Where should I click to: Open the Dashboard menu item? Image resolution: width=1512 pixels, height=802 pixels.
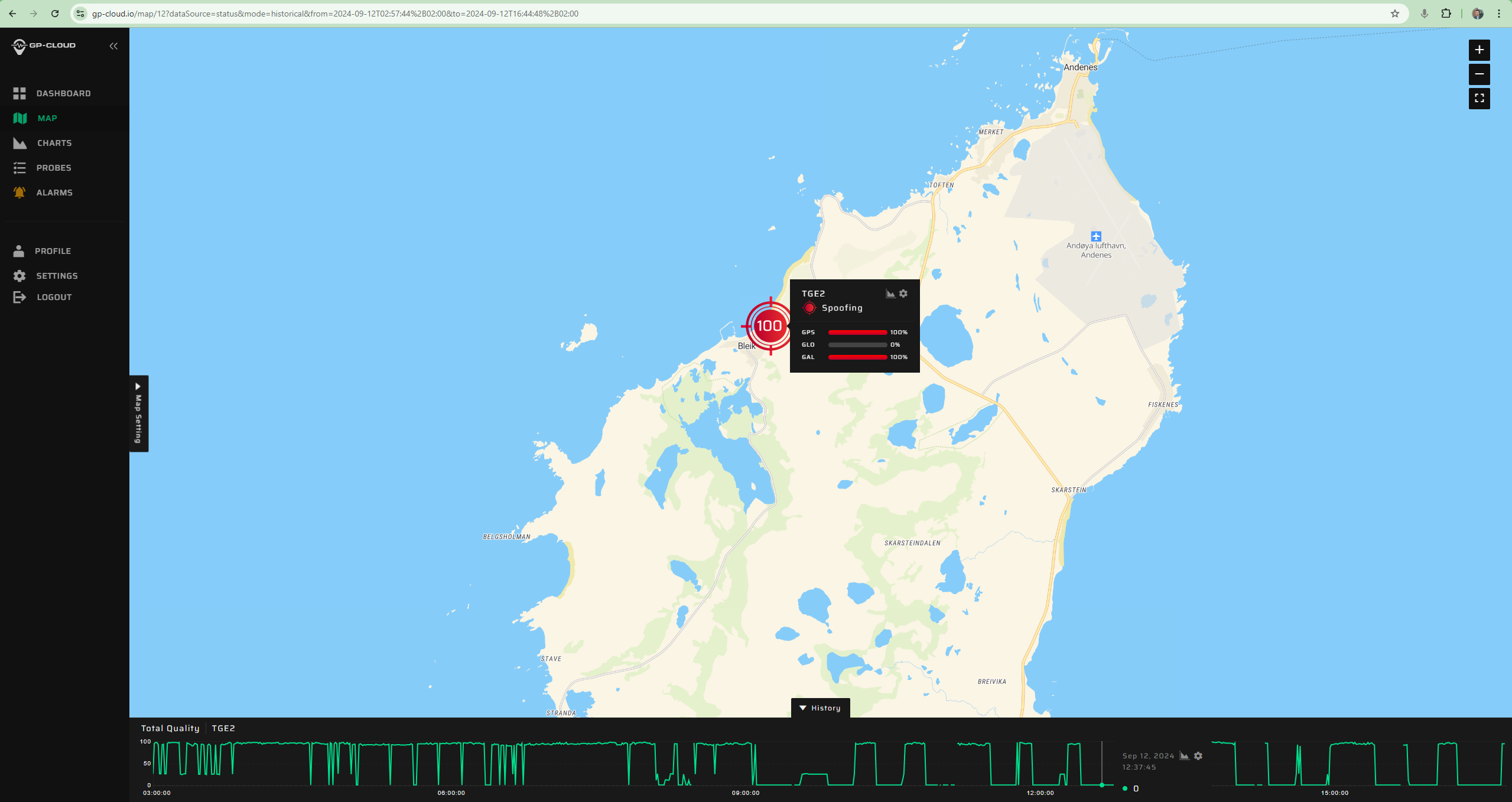coord(63,93)
